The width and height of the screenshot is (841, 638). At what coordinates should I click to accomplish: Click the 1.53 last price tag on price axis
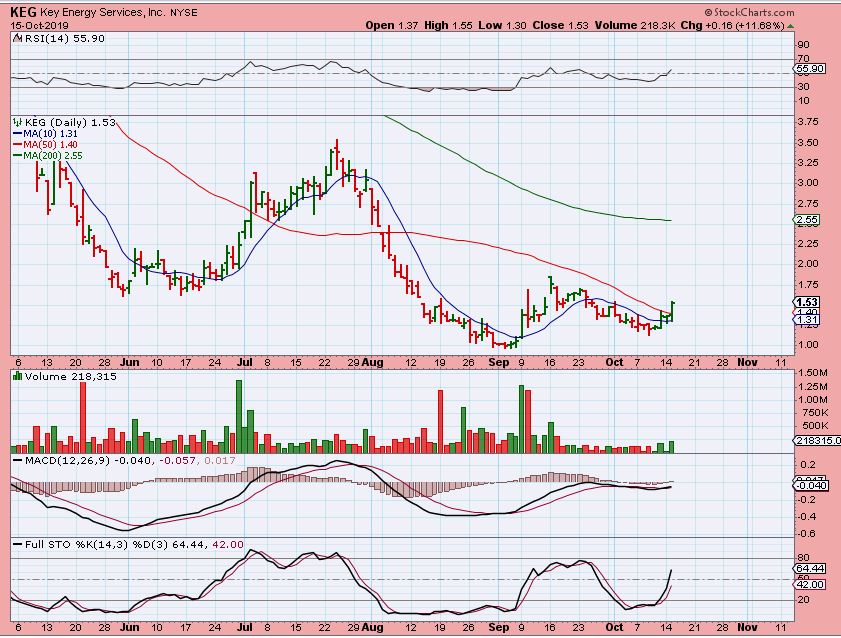click(807, 302)
